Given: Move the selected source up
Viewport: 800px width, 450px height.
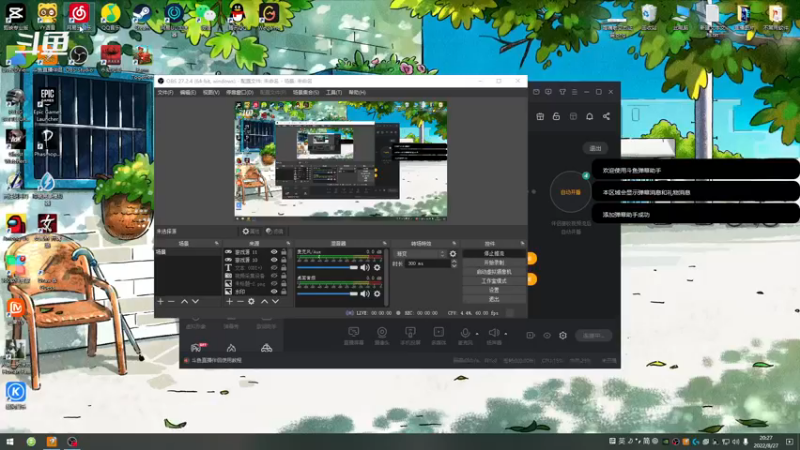Looking at the screenshot, I should tap(264, 302).
